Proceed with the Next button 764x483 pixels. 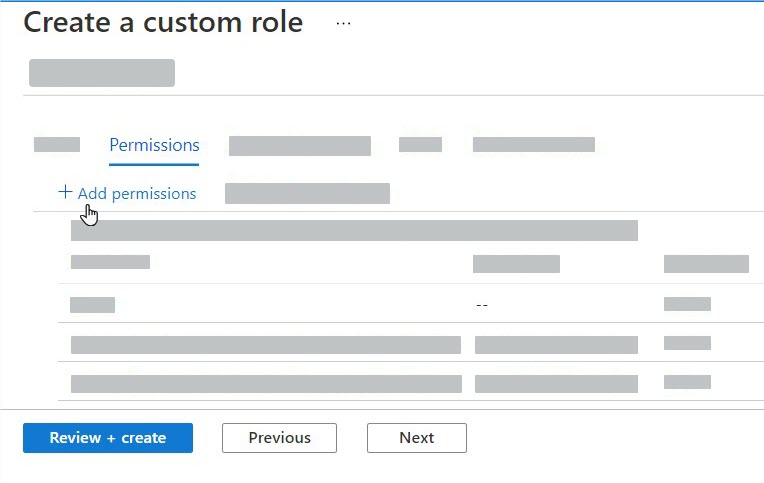coord(416,437)
